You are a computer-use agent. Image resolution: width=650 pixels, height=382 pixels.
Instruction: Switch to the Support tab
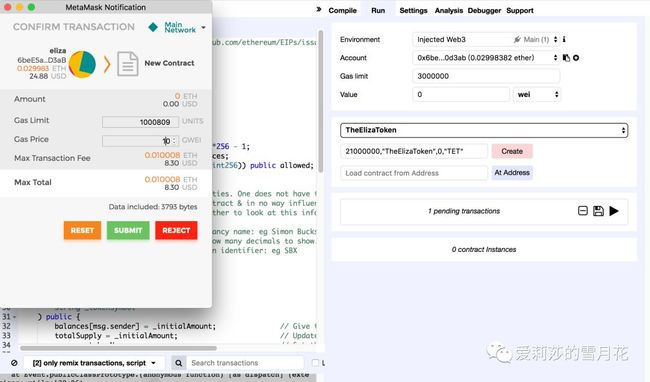pos(520,10)
